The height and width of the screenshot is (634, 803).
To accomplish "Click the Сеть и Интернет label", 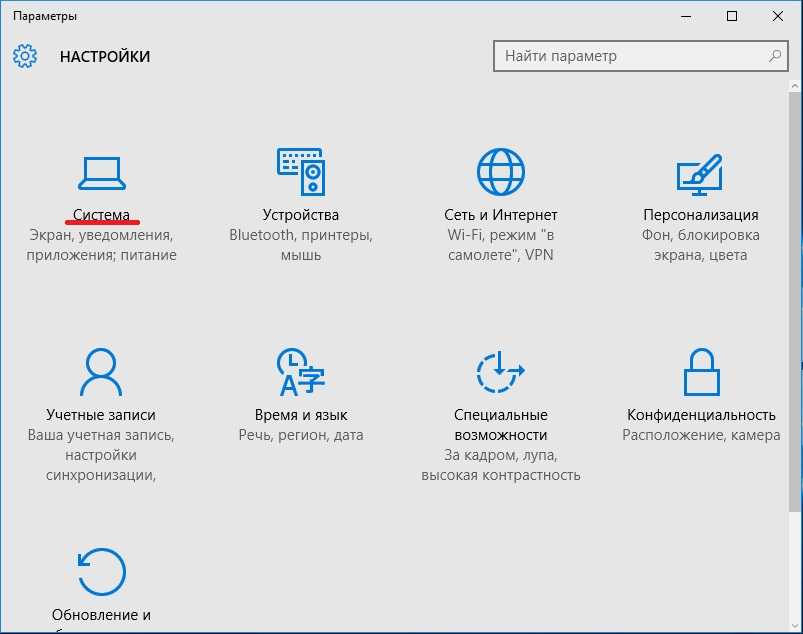I will (x=501, y=214).
